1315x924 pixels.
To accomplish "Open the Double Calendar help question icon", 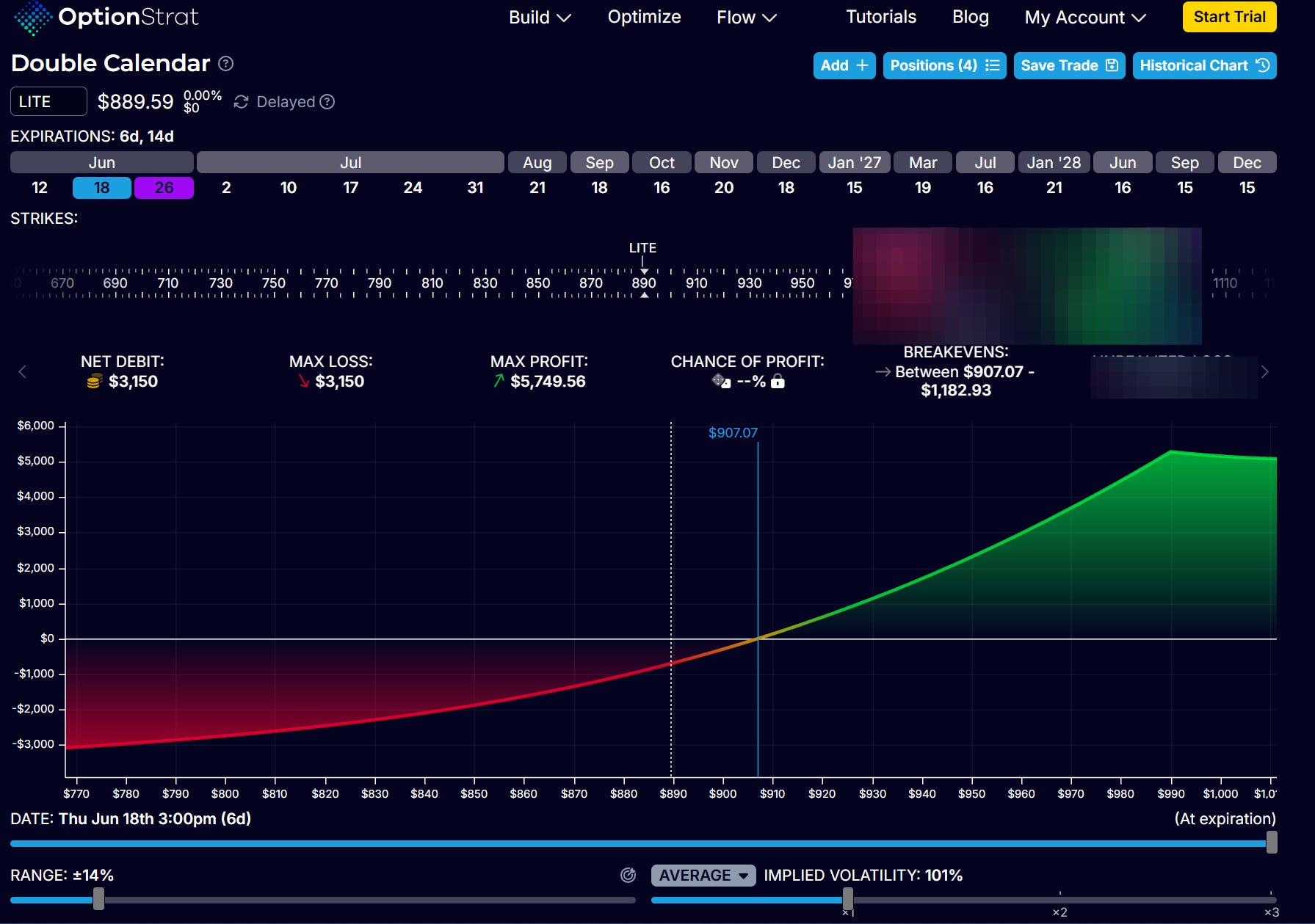I will coord(226,64).
